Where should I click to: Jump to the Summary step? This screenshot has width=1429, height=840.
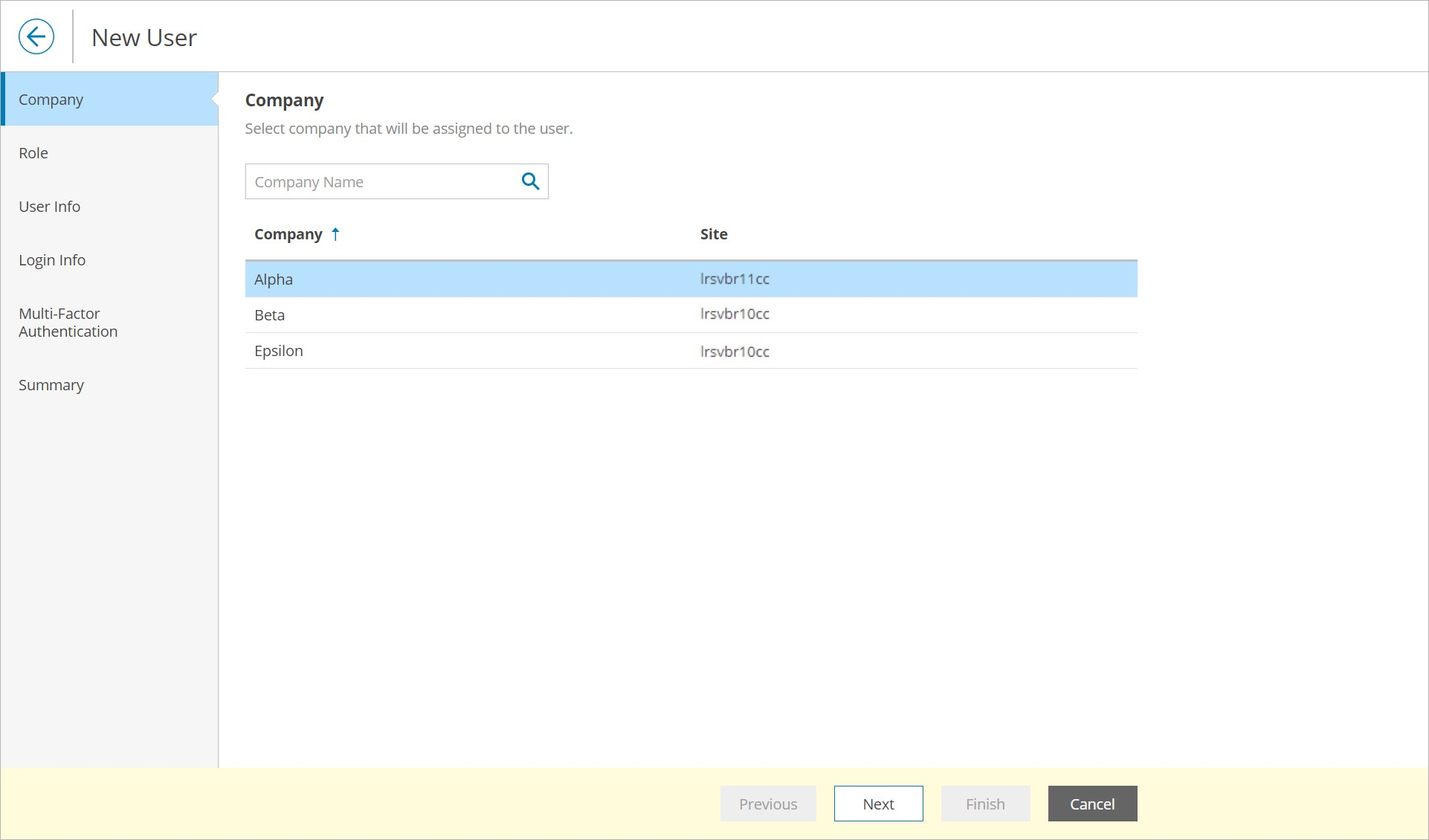click(51, 385)
